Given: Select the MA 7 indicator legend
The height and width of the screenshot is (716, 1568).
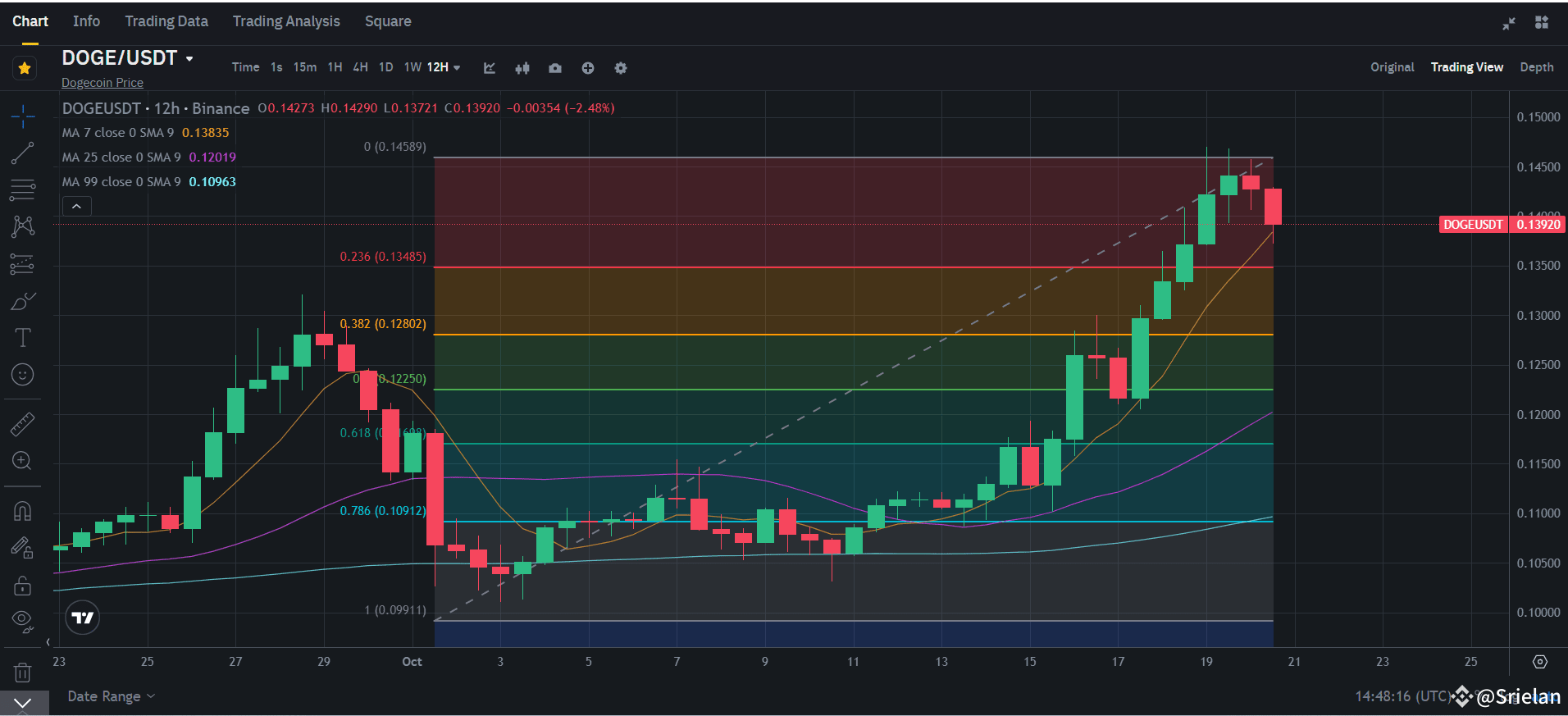Looking at the screenshot, I should point(146,133).
